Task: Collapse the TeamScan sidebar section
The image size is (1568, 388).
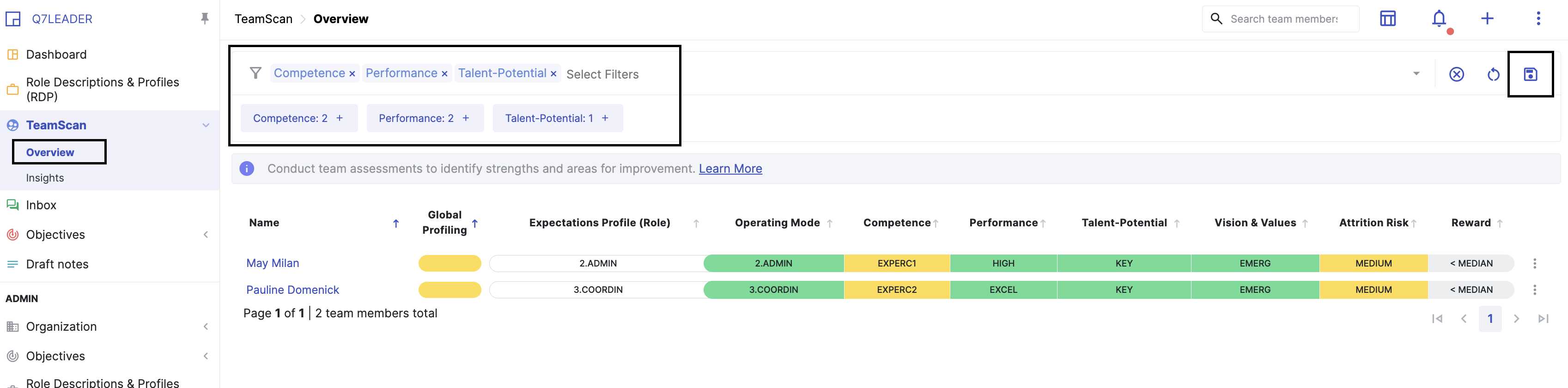Action: coord(206,125)
